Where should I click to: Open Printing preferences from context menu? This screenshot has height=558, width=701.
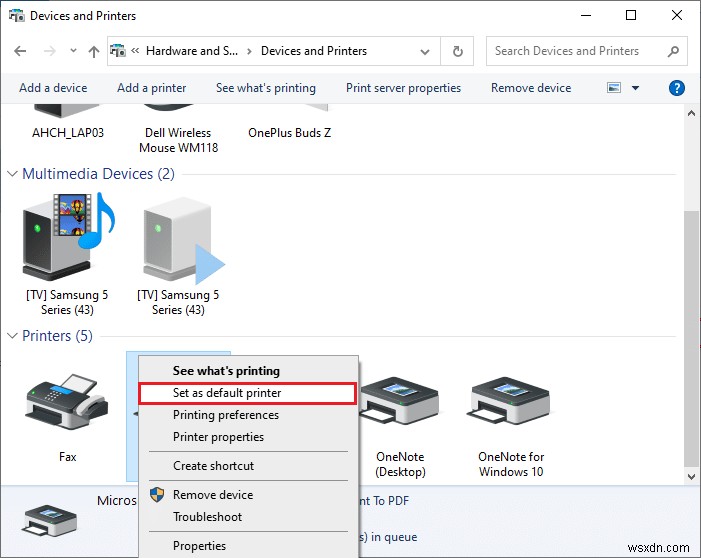[x=226, y=415]
